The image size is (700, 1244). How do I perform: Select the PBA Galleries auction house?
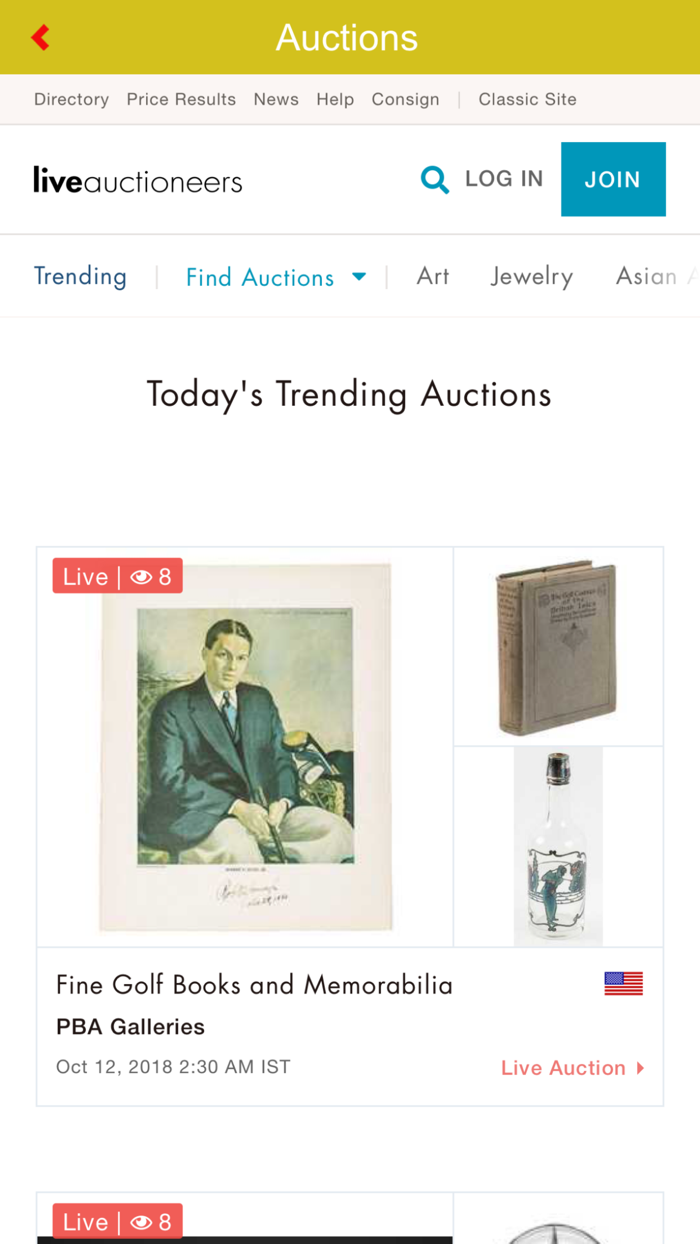click(129, 1026)
